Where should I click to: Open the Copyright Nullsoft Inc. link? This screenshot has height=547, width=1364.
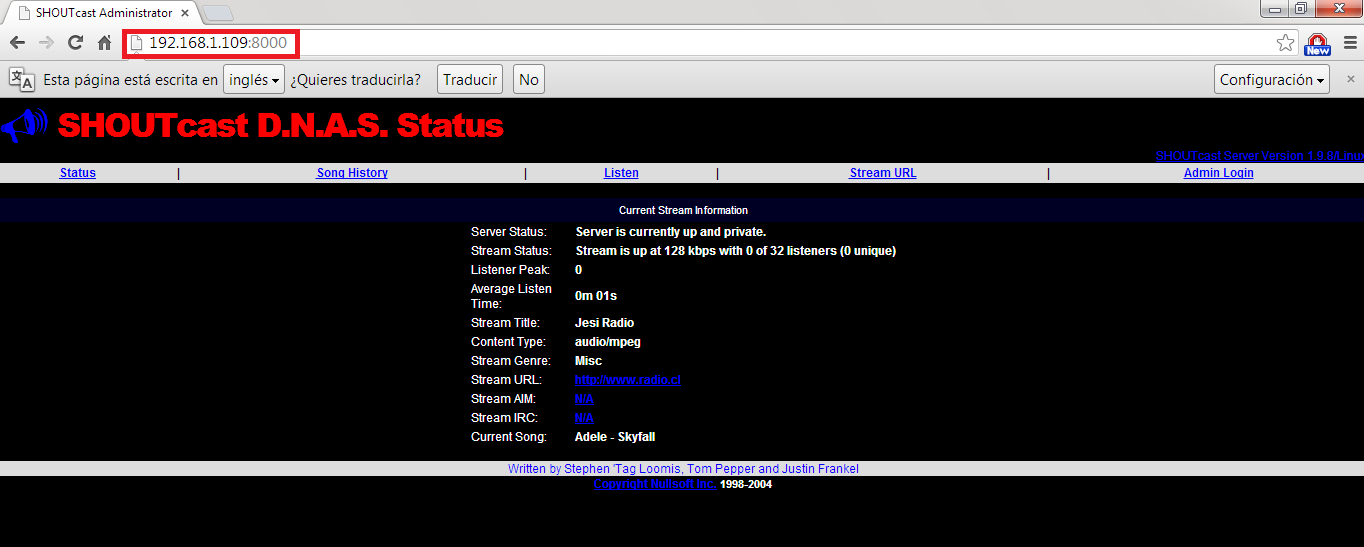[x=655, y=484]
